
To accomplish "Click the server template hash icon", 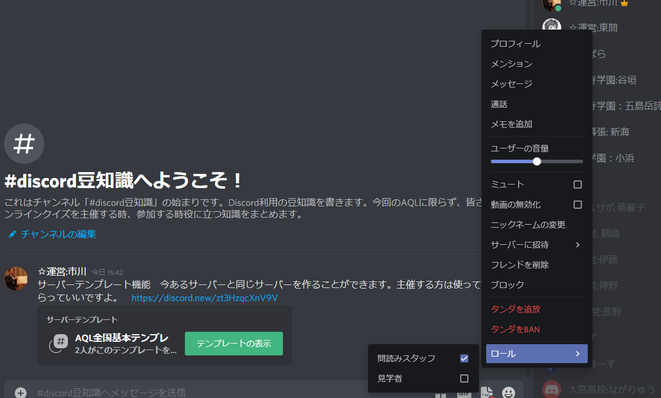I will click(x=60, y=342).
